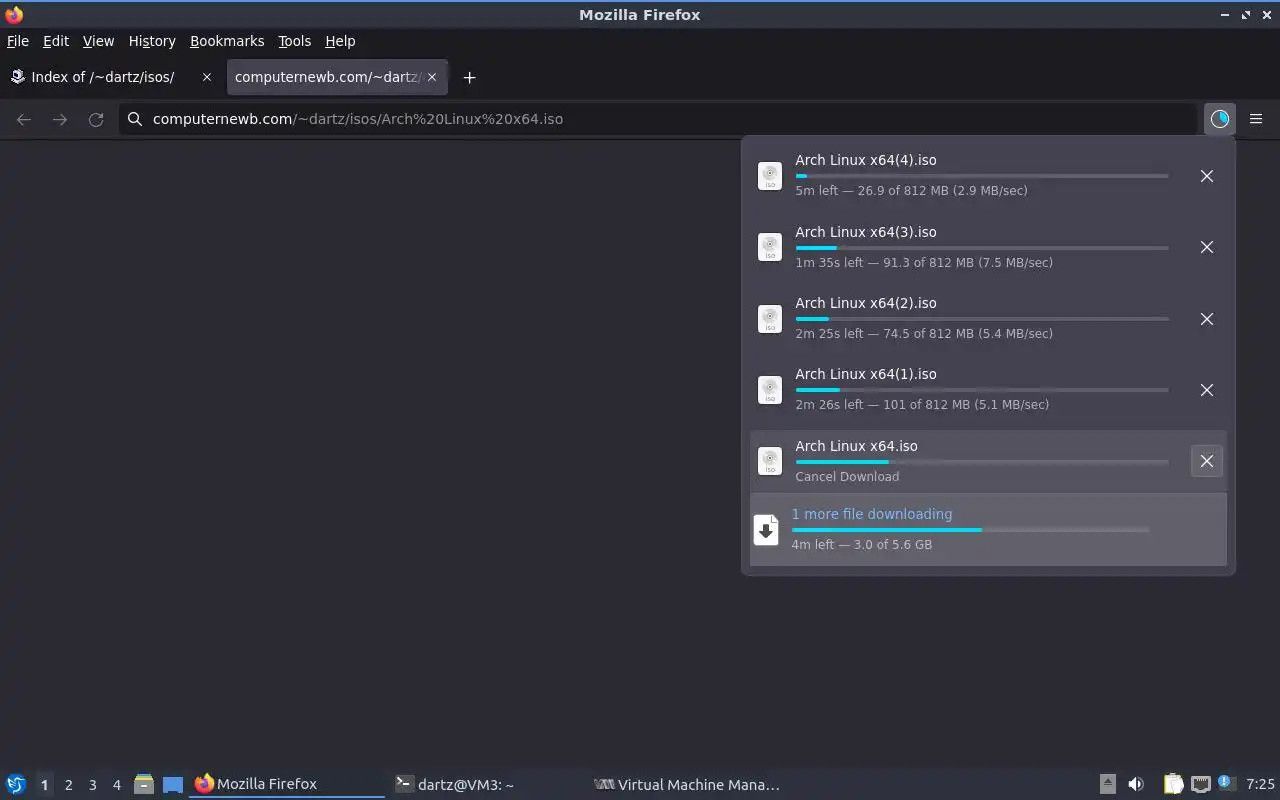Image resolution: width=1280 pixels, height=800 pixels.
Task: Open the Firefox hamburger application menu
Action: pos(1256,119)
